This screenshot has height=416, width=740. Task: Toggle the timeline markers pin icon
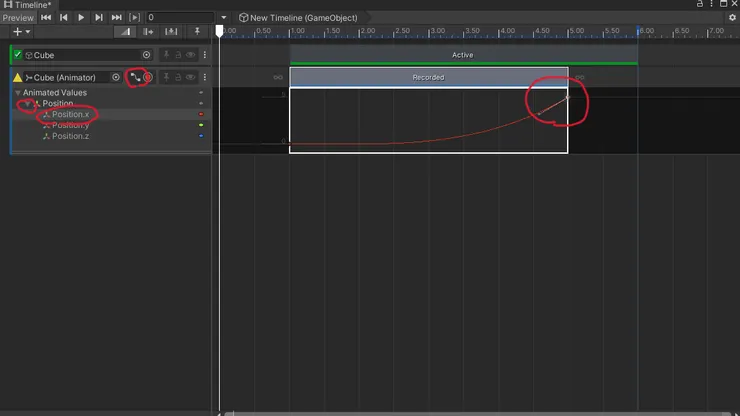coord(197,32)
